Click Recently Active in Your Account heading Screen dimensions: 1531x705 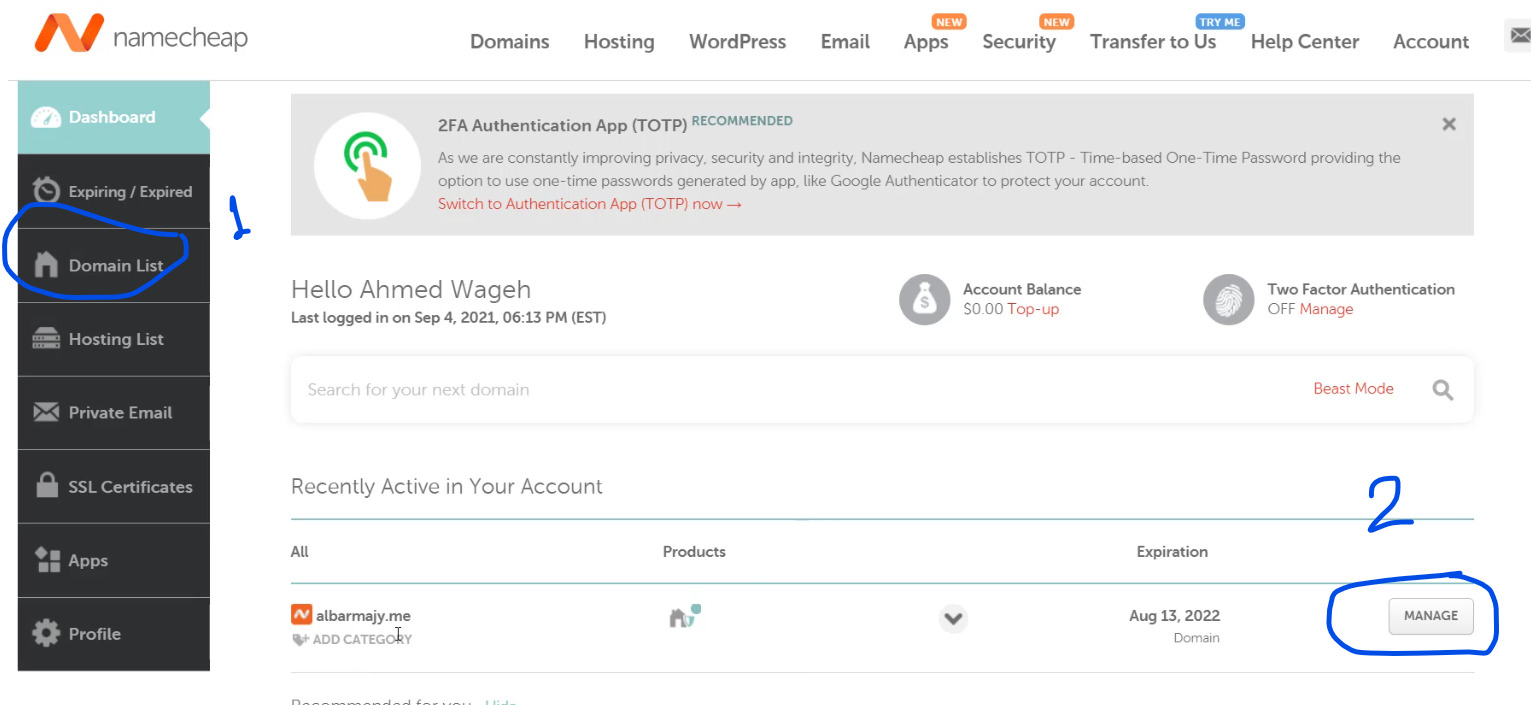[x=447, y=487]
